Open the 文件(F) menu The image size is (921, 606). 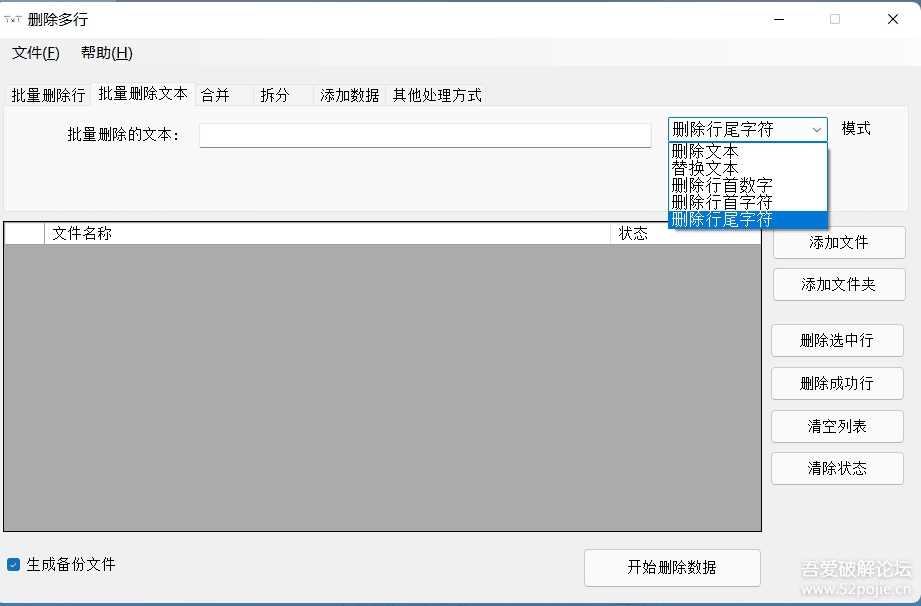pos(36,52)
